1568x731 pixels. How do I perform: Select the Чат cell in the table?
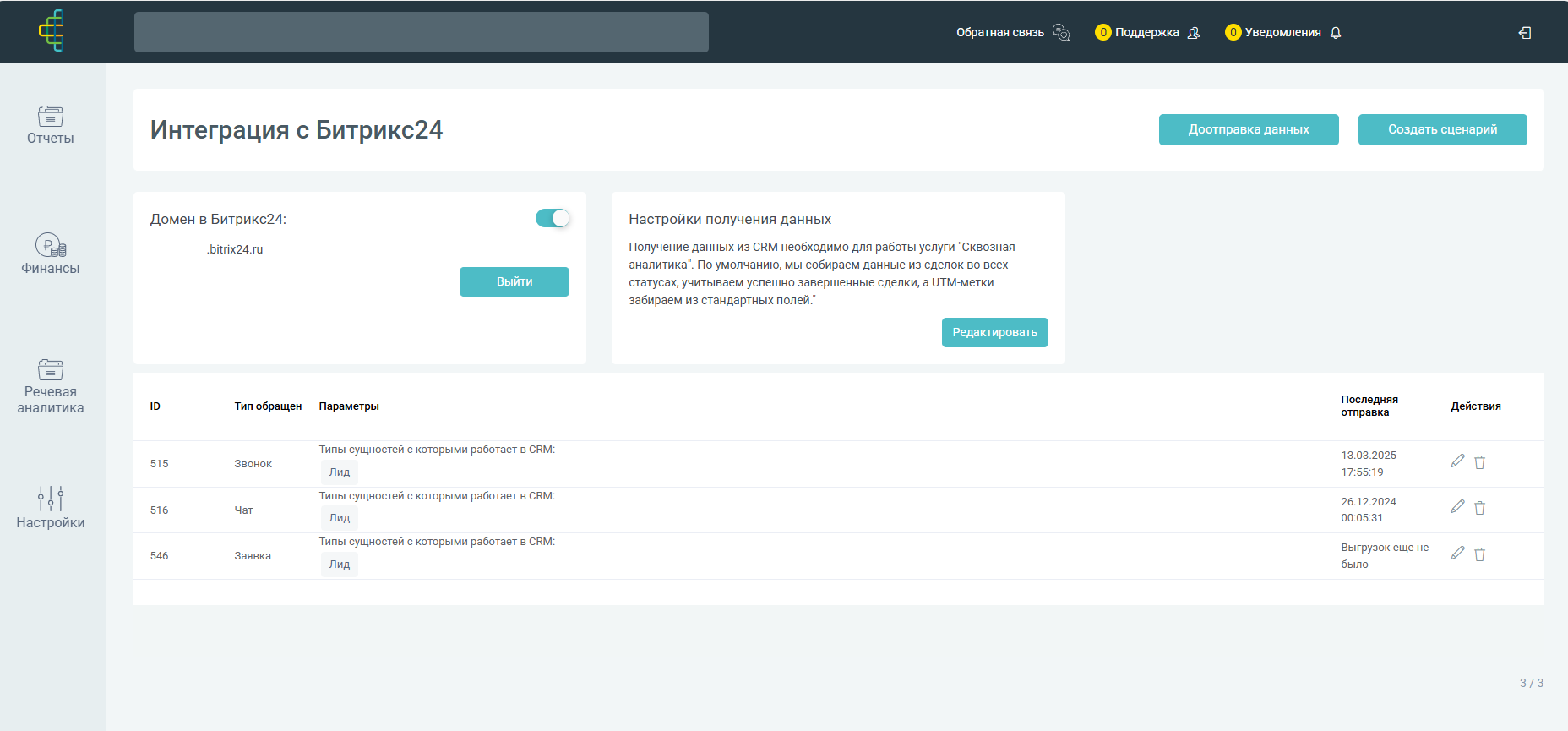point(244,510)
